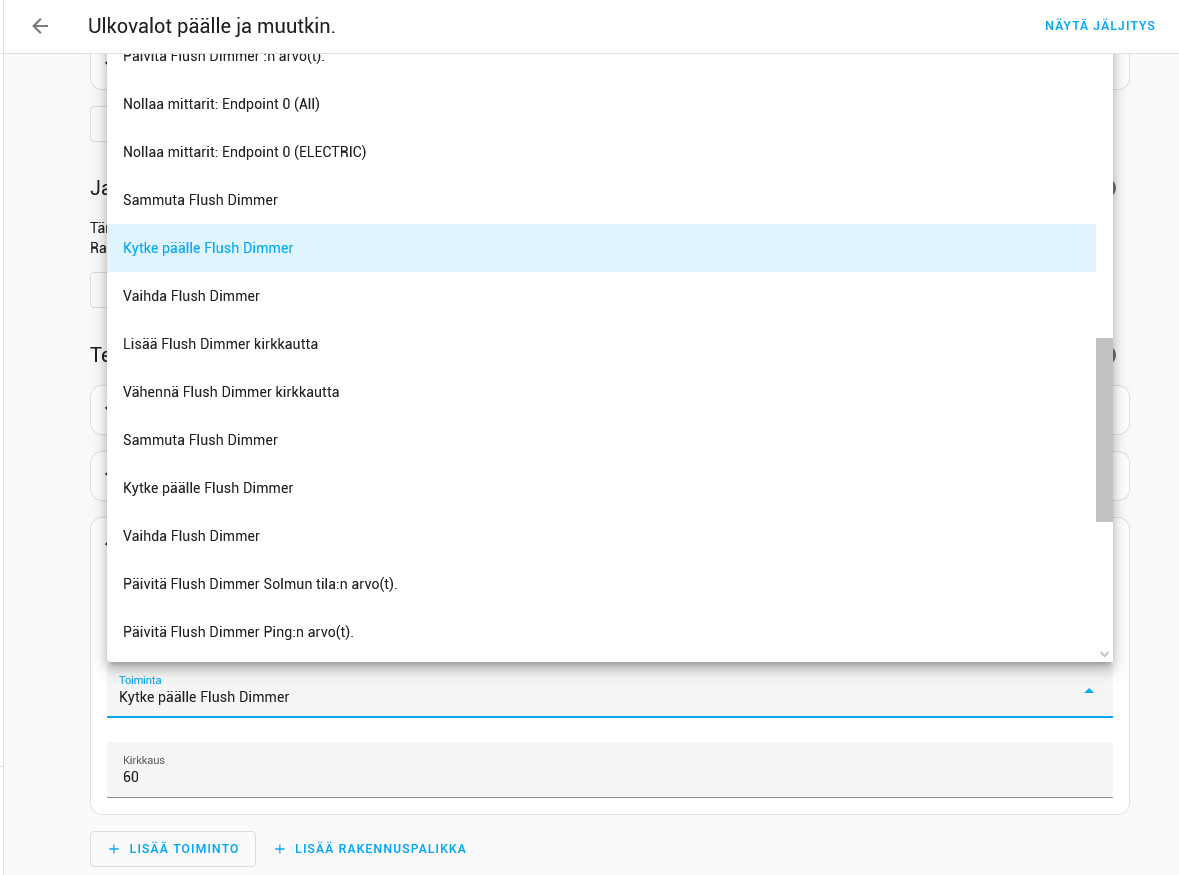Select Päivitä Flush Dimmer Solmun tila:n arvo(t)
This screenshot has width=1179, height=875.
pos(260,584)
